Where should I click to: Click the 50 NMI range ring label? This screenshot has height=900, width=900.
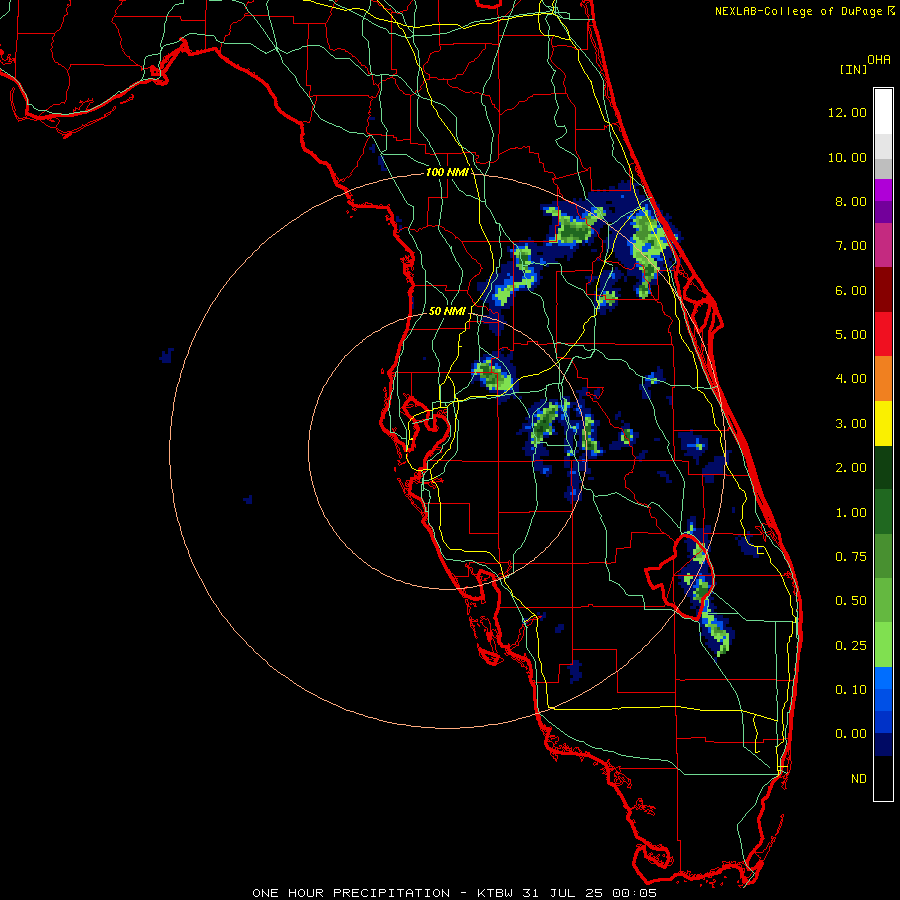click(447, 311)
